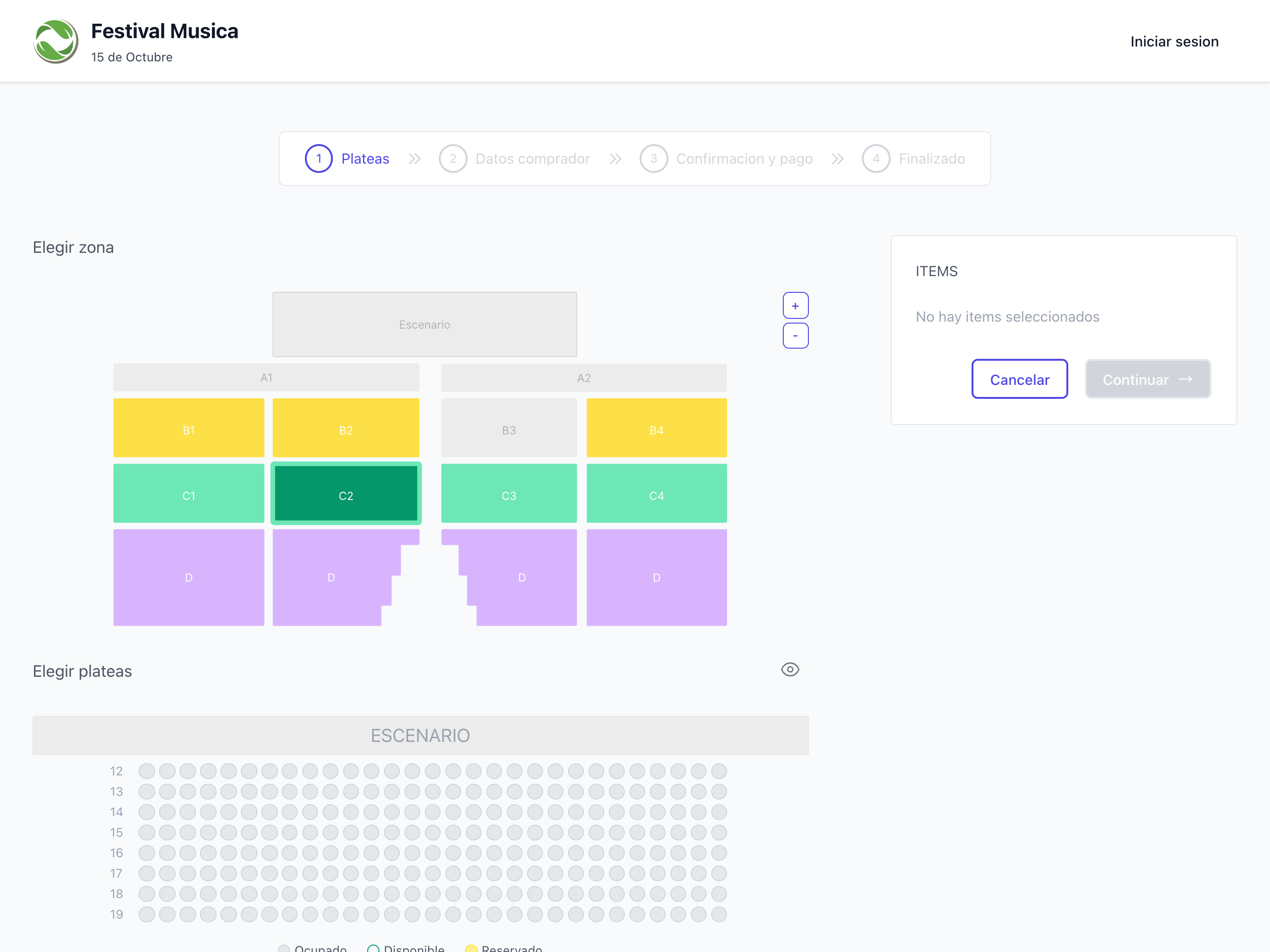Select grey zone A2
This screenshot has width=1270, height=952.
pos(583,377)
